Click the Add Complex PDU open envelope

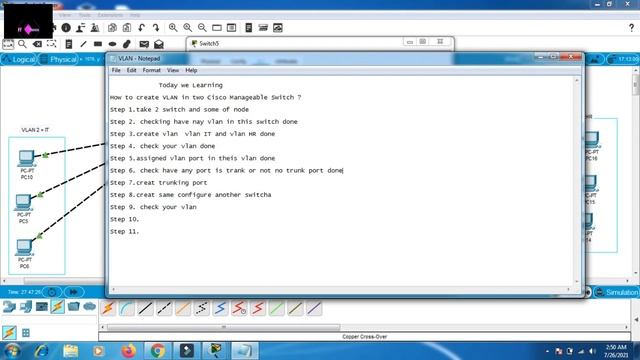point(159,44)
